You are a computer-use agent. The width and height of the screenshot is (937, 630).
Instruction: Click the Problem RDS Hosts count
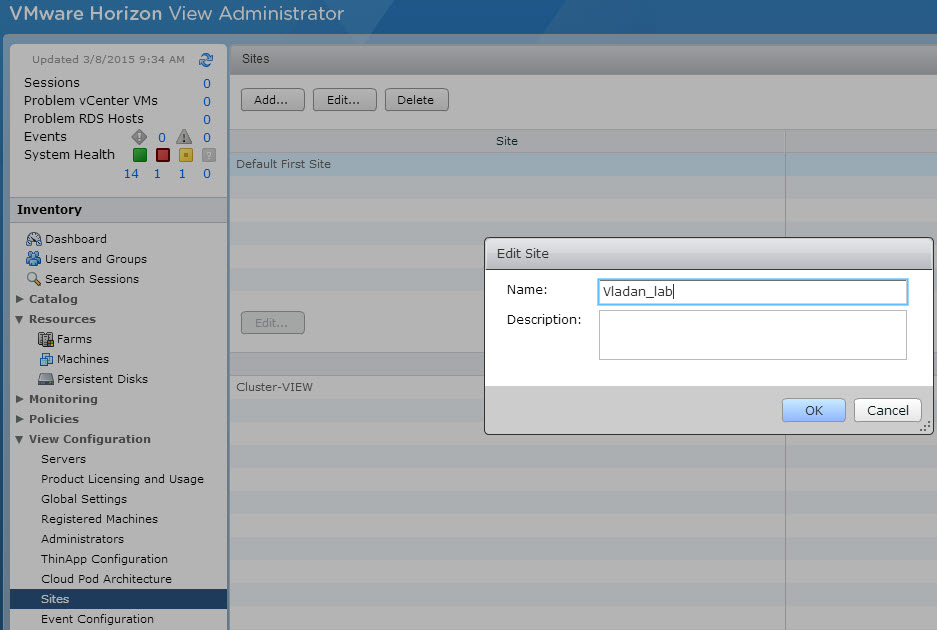207,120
